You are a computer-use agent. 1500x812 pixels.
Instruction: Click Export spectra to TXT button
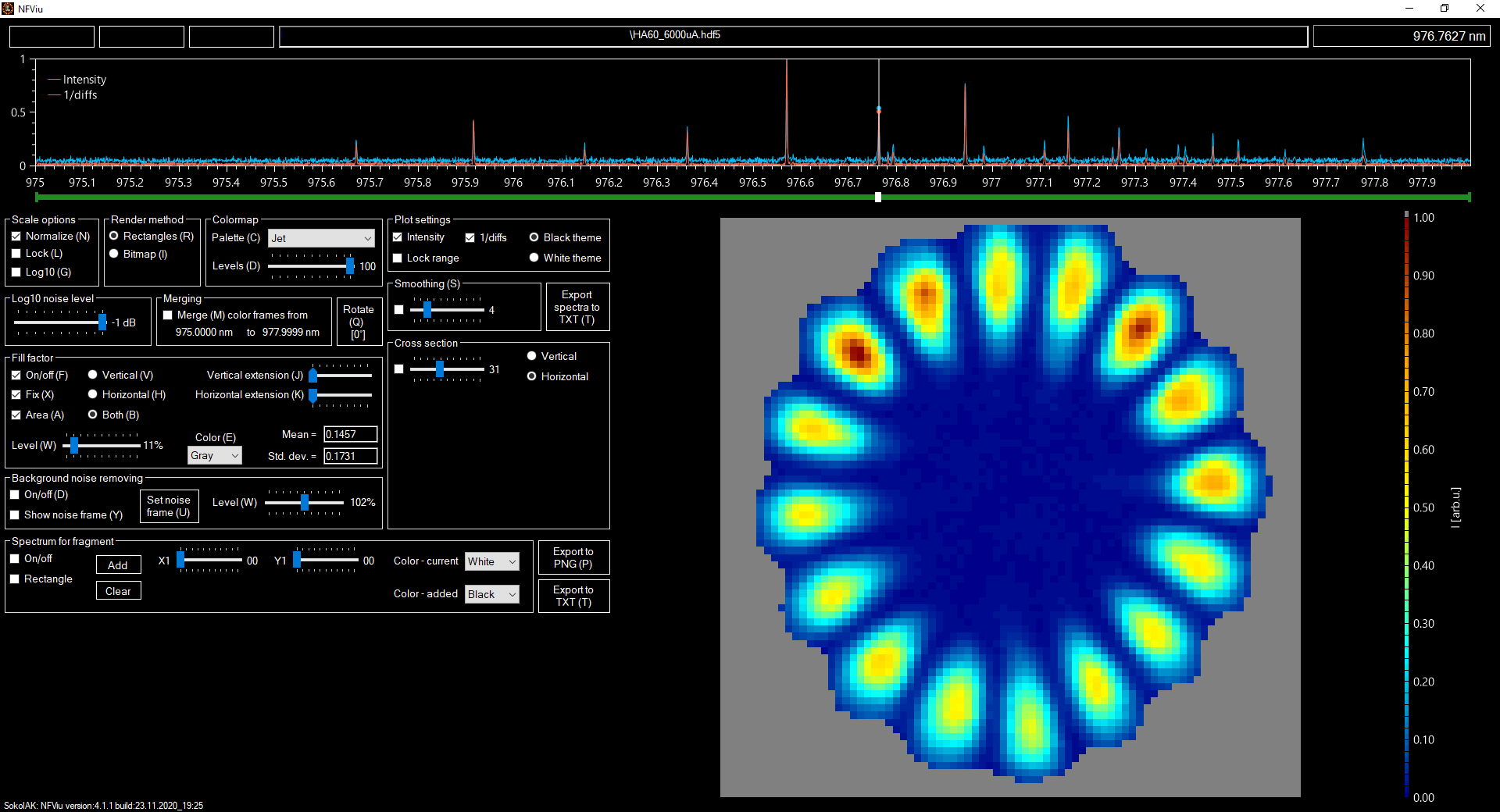pos(577,307)
